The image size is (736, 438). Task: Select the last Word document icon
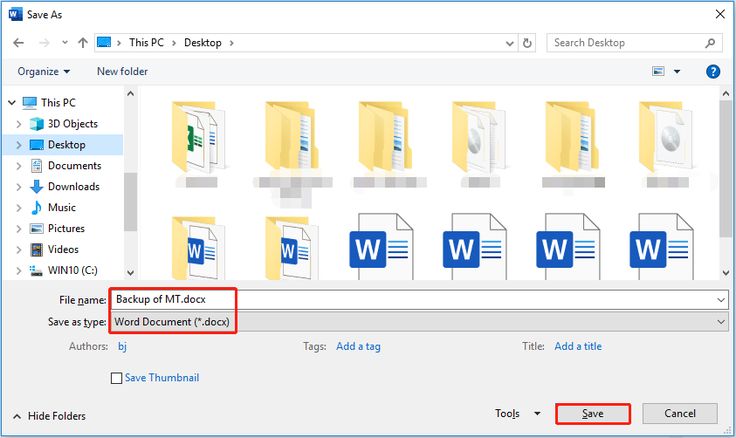(x=660, y=247)
